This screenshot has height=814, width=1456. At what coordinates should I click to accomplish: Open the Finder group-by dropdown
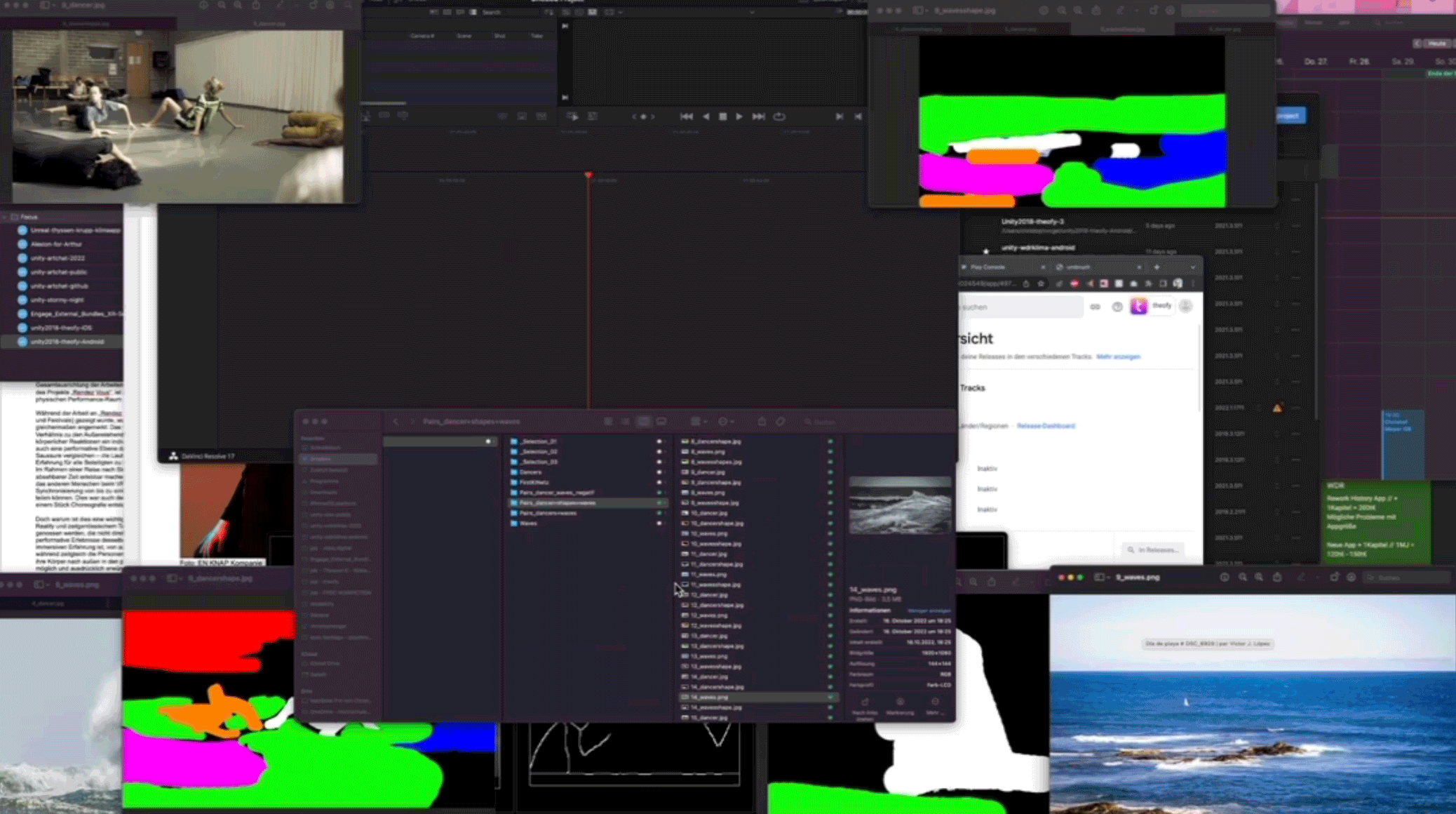pyautogui.click(x=699, y=422)
